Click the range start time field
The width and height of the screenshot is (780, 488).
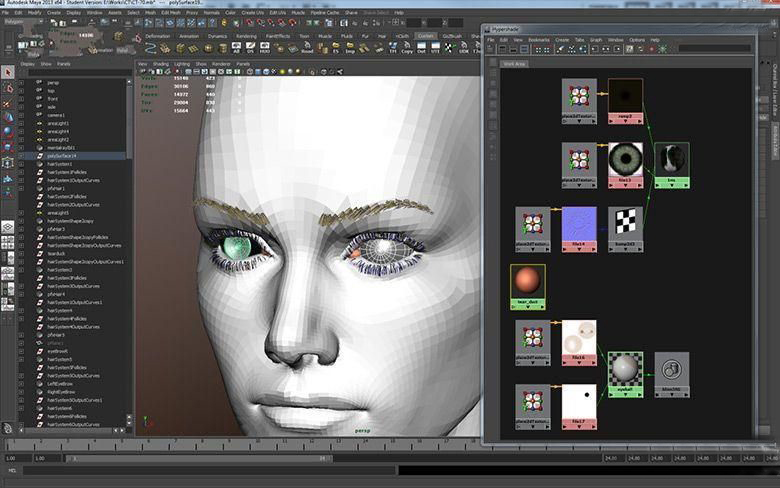(x=17, y=458)
